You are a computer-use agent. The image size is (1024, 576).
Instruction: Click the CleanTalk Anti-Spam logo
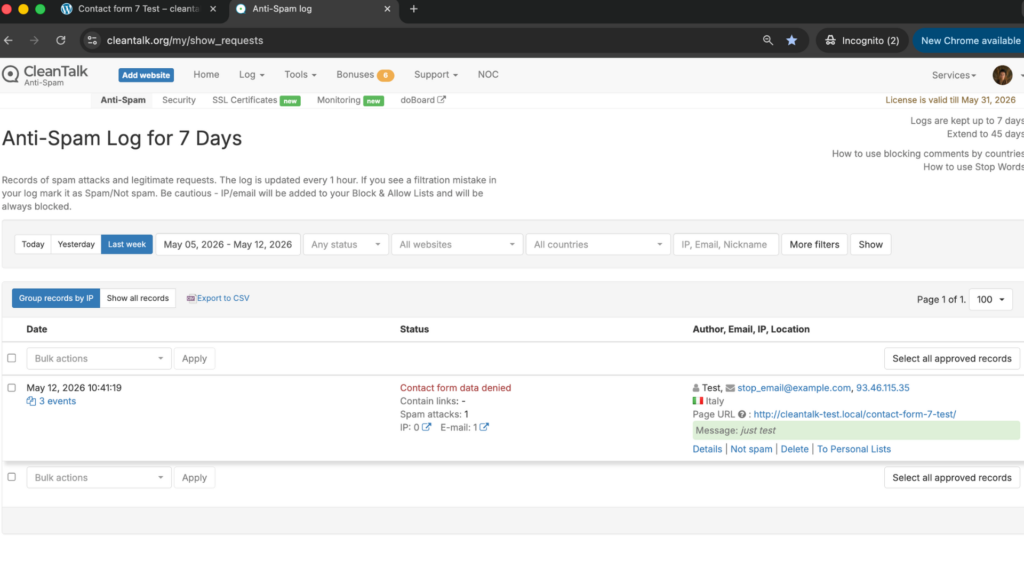(44, 75)
